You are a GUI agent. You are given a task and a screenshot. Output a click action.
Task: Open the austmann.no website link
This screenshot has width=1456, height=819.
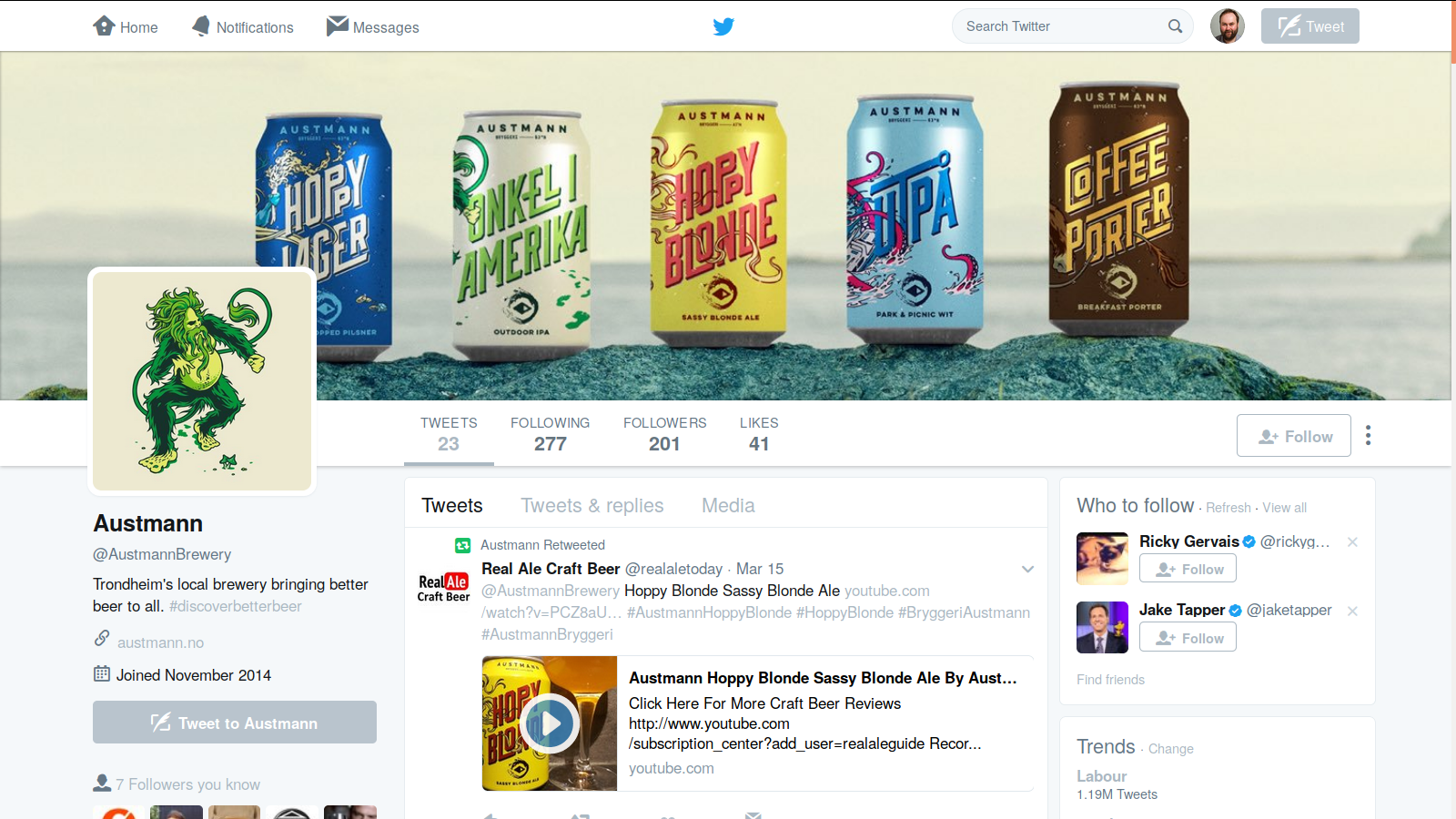pyautogui.click(x=160, y=642)
